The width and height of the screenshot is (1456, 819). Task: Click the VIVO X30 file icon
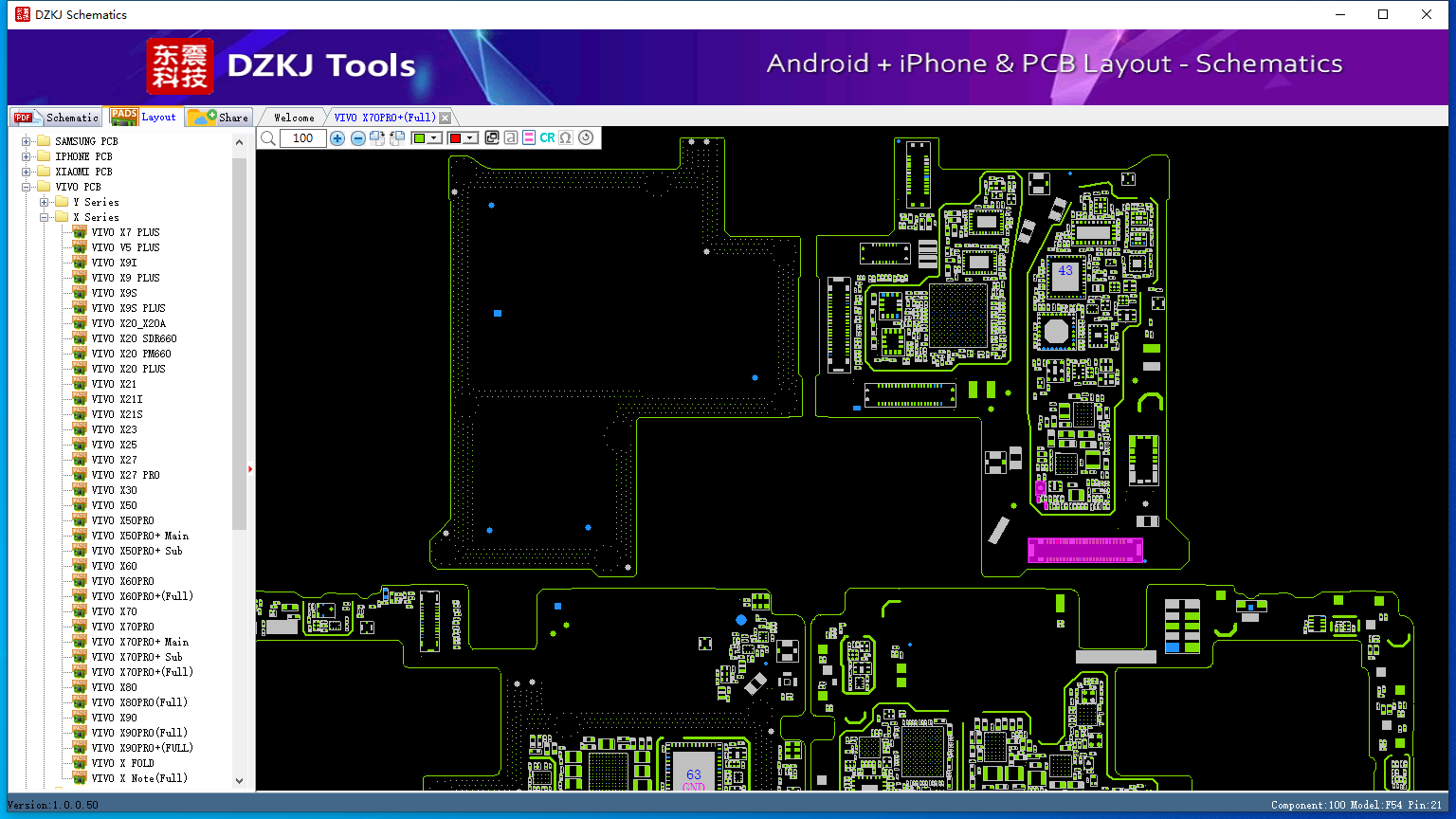pos(80,490)
